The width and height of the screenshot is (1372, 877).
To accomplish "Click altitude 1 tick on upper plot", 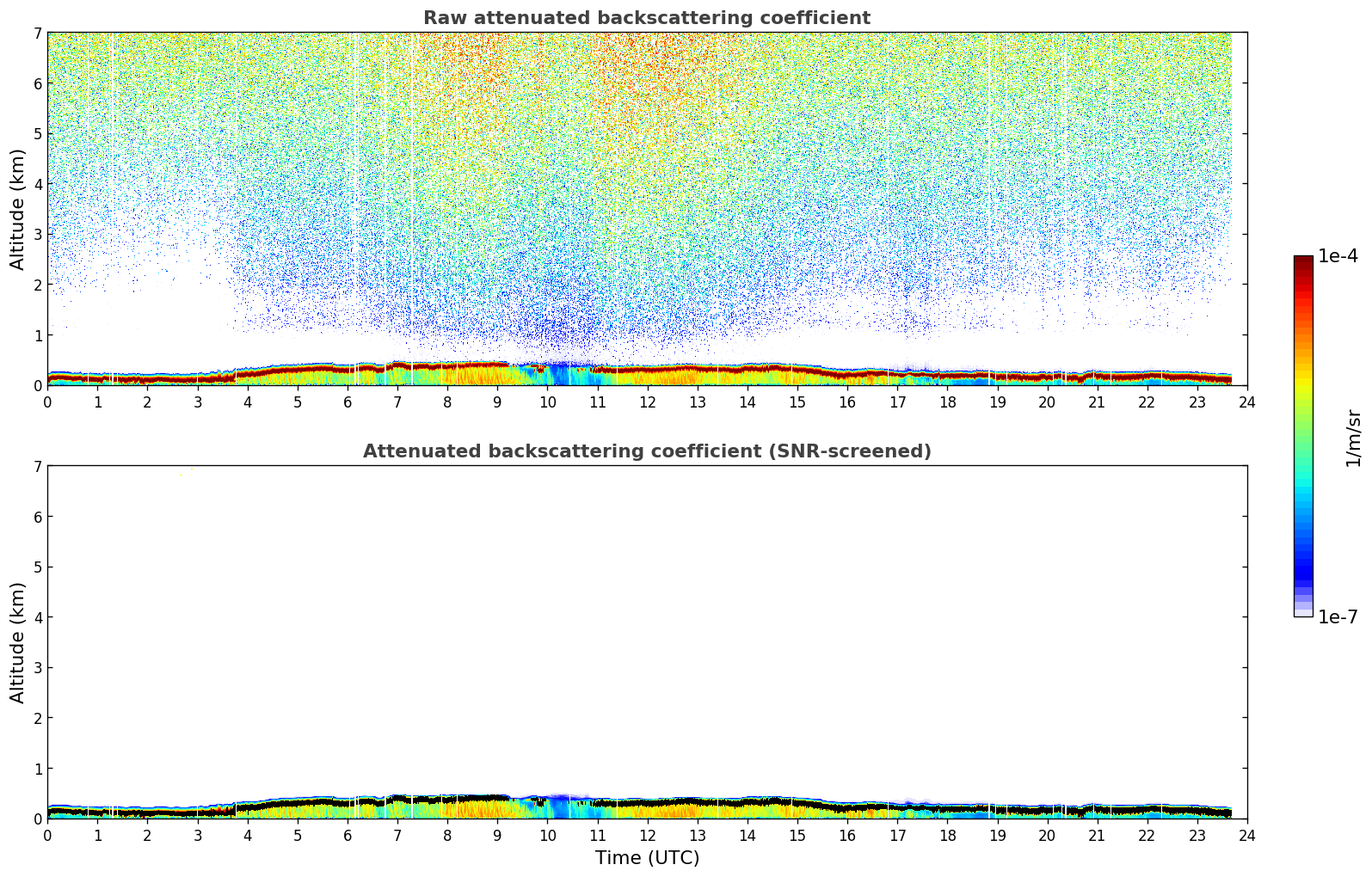I will pos(37,335).
